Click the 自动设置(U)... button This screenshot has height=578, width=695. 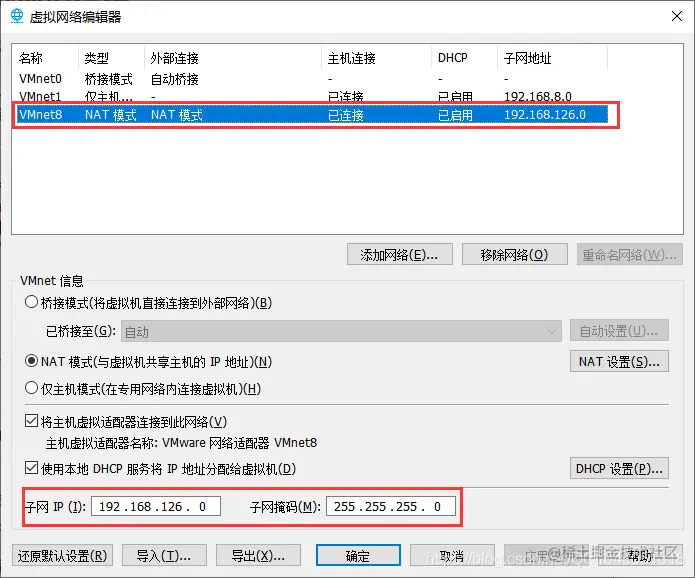619,331
